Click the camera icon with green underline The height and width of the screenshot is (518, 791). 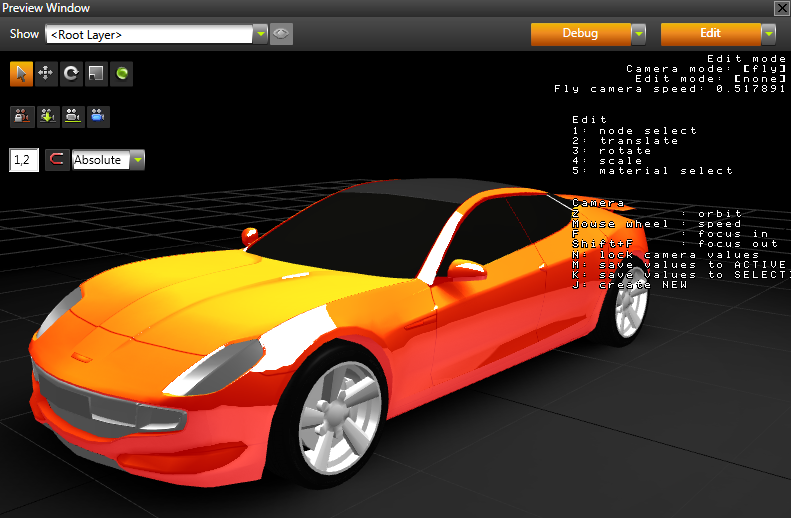72,116
